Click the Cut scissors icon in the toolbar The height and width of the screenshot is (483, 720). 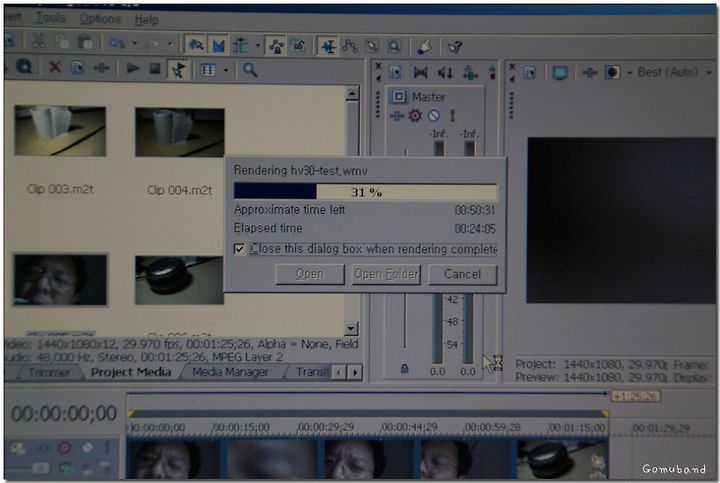pyautogui.click(x=39, y=41)
